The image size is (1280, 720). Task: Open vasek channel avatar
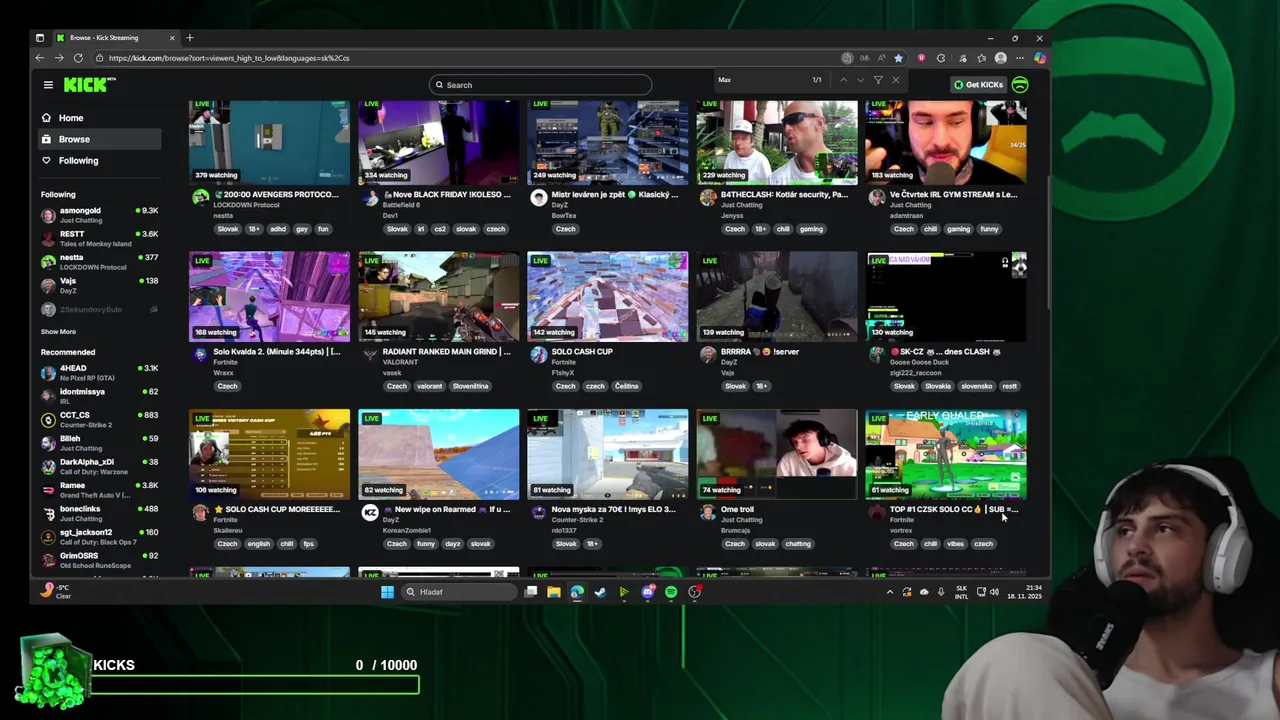click(x=370, y=354)
